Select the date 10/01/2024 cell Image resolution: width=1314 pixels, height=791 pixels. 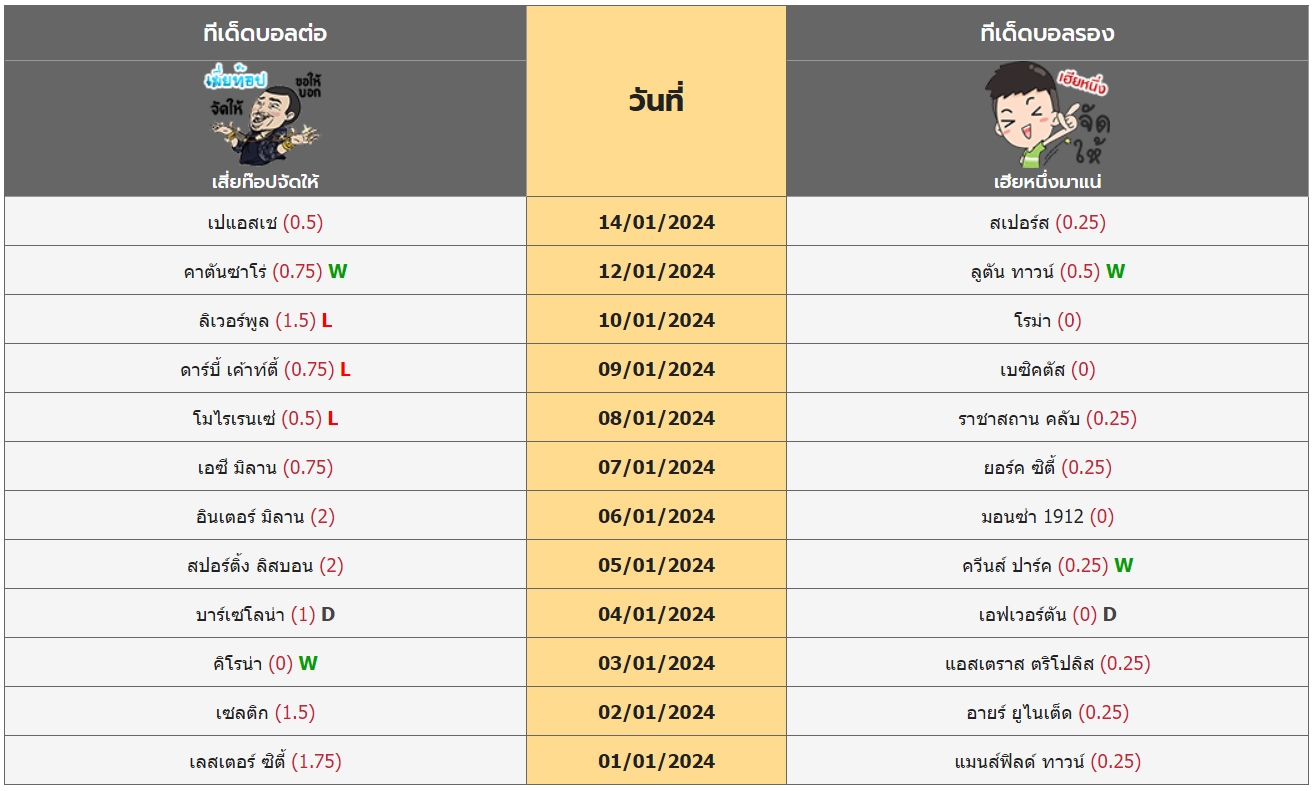coord(656,320)
